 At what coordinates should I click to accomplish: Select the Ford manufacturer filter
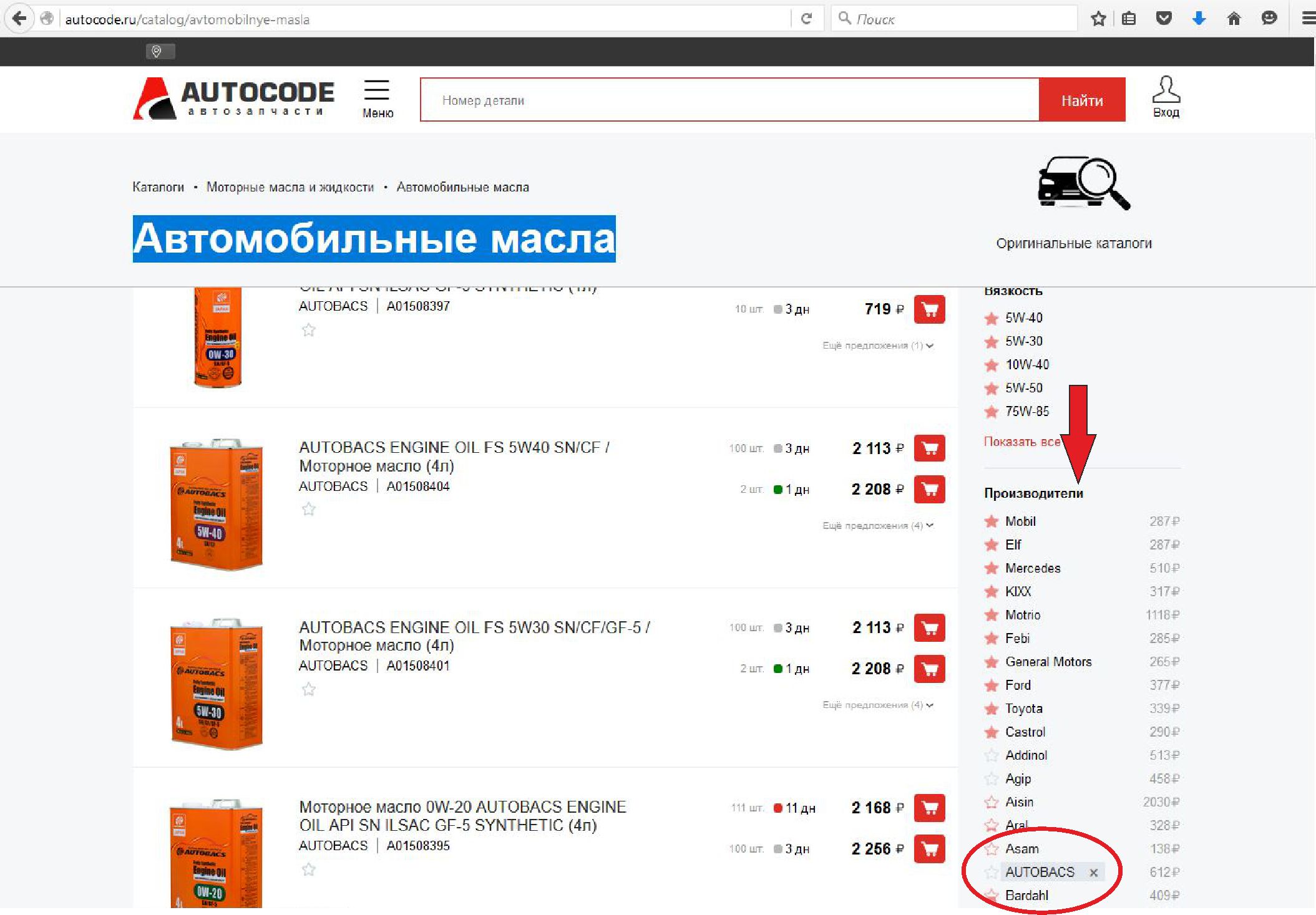tap(1018, 685)
